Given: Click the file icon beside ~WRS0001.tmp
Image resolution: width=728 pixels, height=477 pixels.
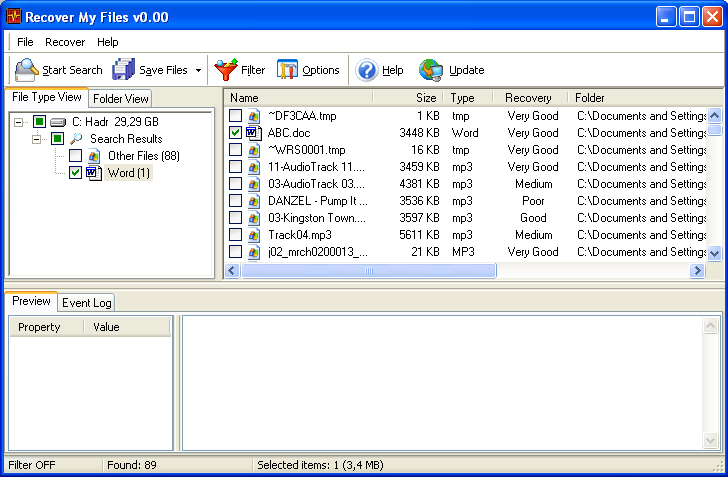Looking at the screenshot, I should click(254, 150).
